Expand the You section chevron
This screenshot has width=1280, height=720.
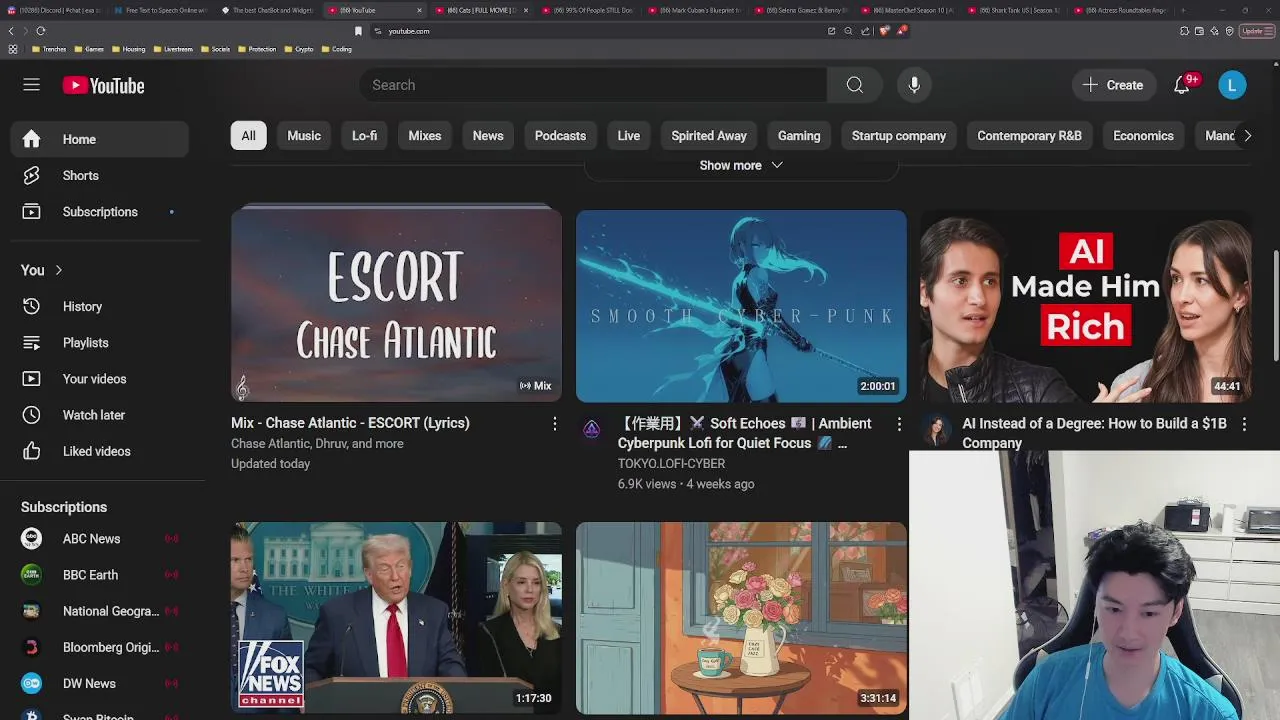58,270
